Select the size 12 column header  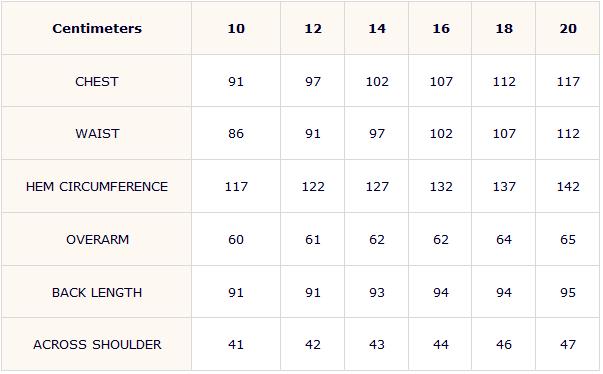point(313,28)
